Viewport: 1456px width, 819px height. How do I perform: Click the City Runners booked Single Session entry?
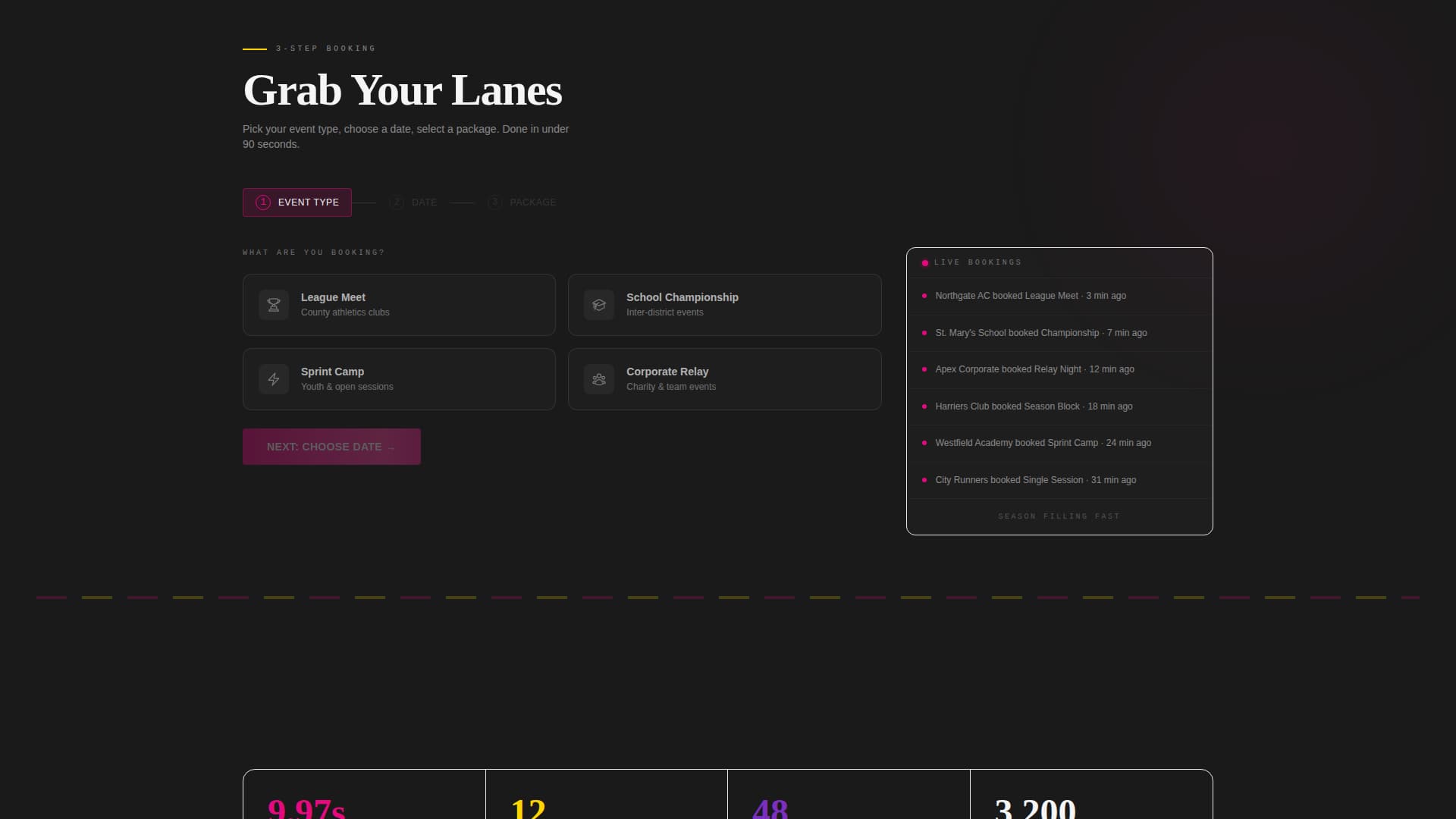[1059, 480]
